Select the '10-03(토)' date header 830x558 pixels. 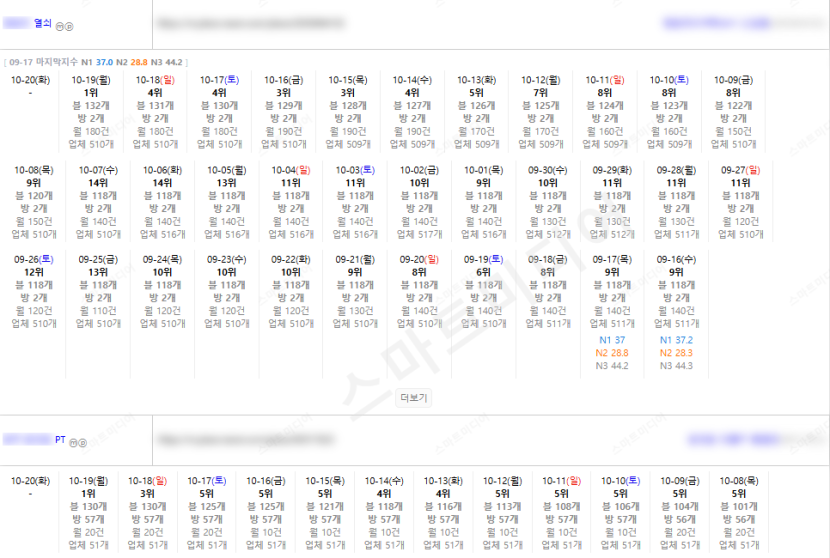pos(355,170)
